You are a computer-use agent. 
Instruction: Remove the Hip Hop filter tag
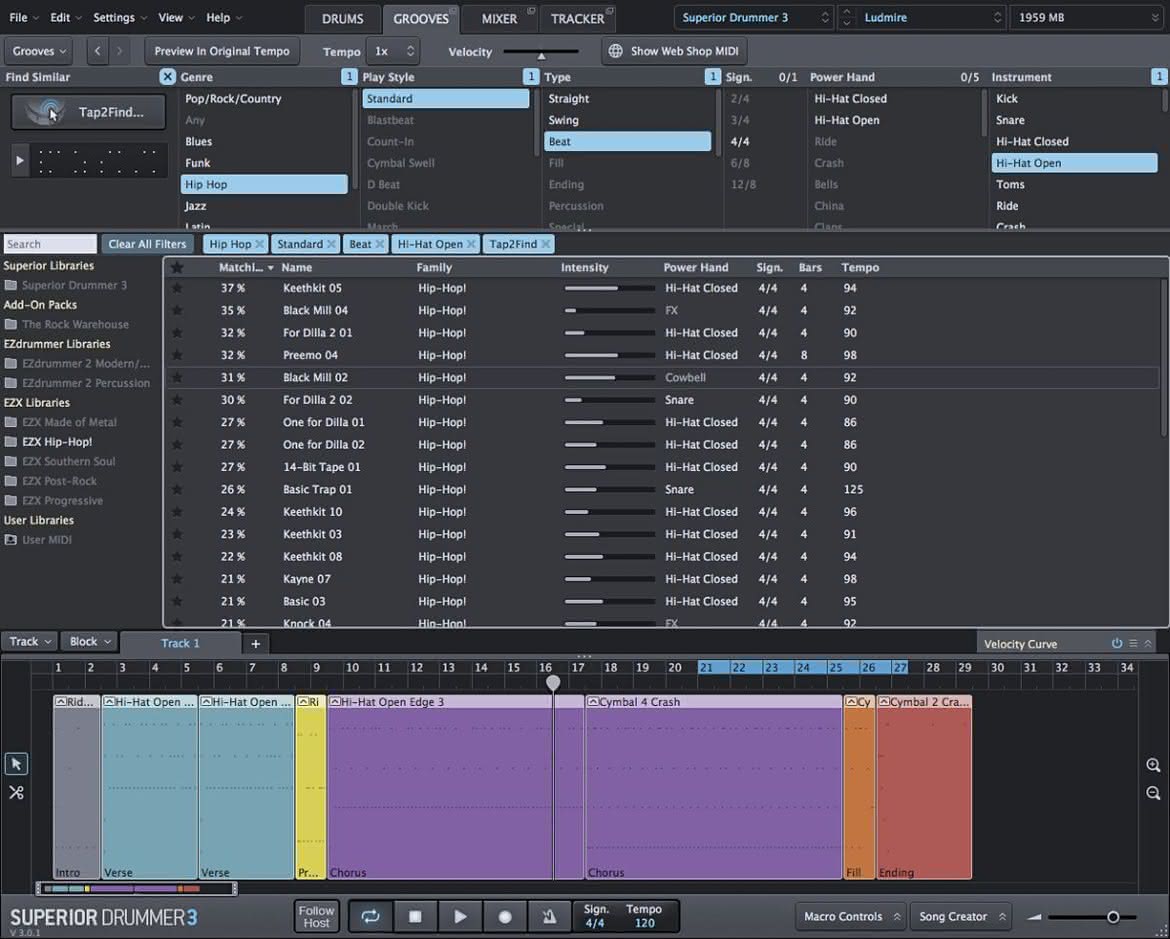(259, 244)
